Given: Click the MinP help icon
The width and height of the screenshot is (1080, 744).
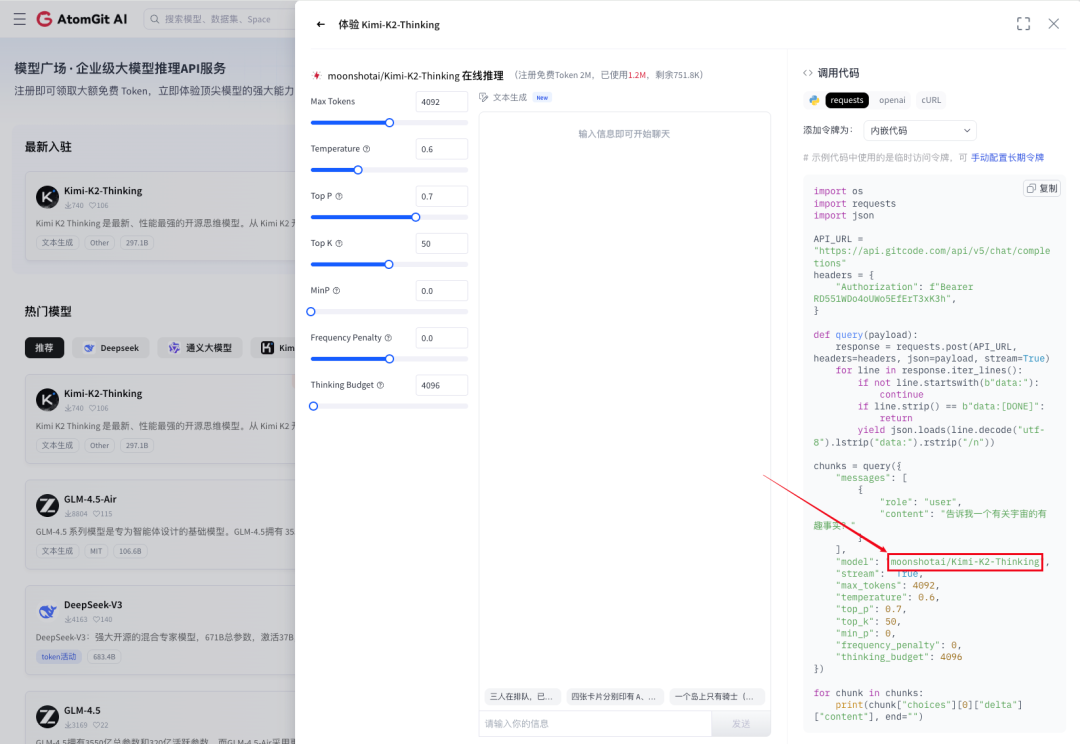Looking at the screenshot, I should click(336, 291).
